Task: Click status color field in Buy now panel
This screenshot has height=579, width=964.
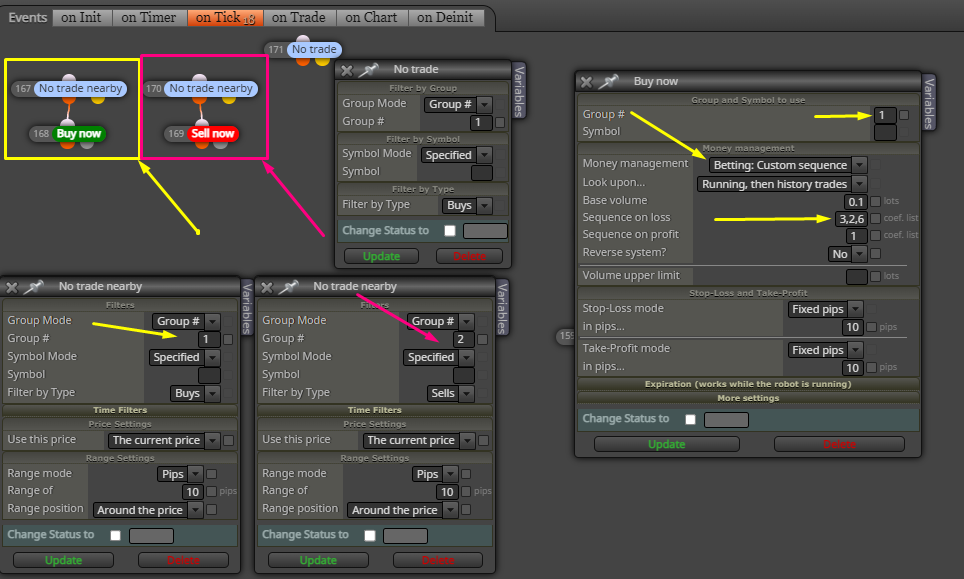Action: [x=726, y=420]
